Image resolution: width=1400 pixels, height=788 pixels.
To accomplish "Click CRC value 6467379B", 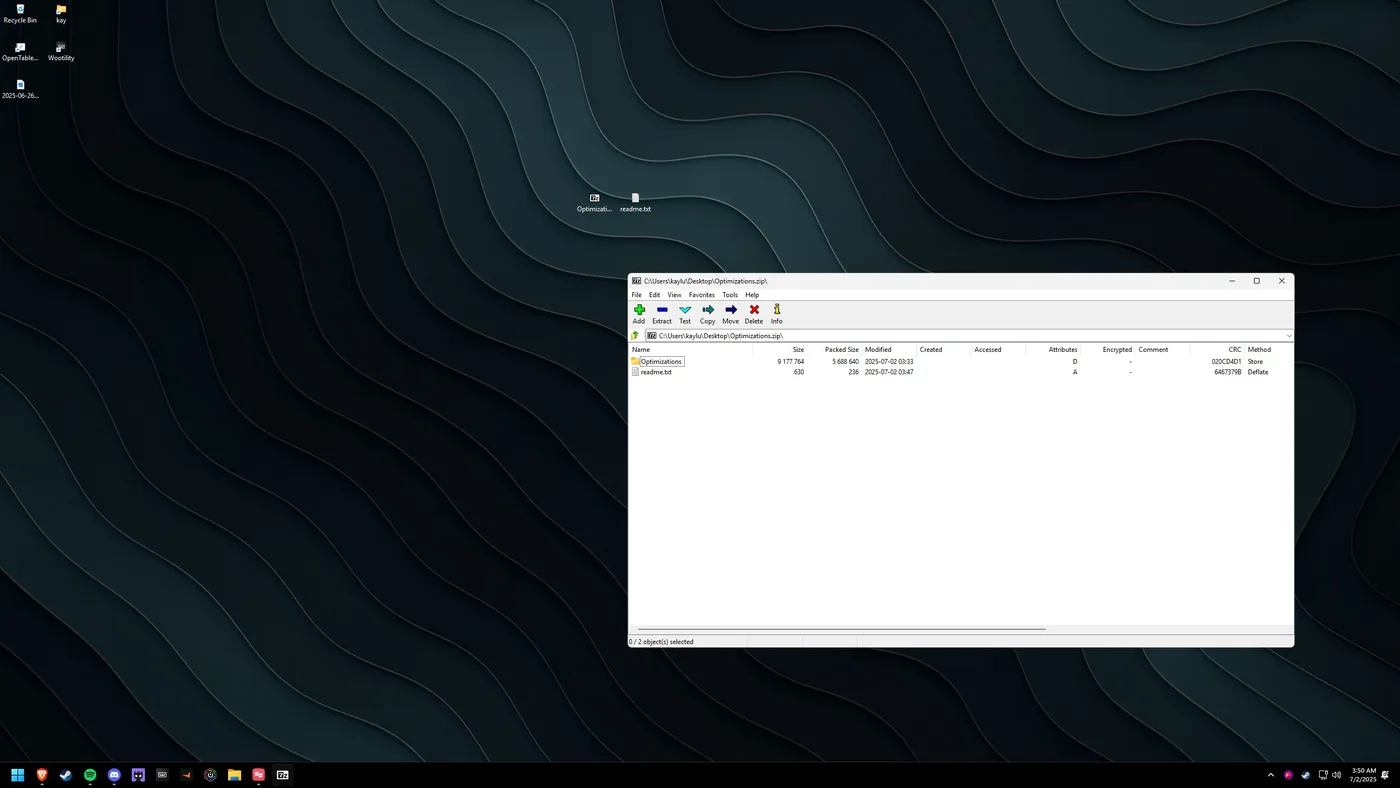I will tap(1228, 372).
